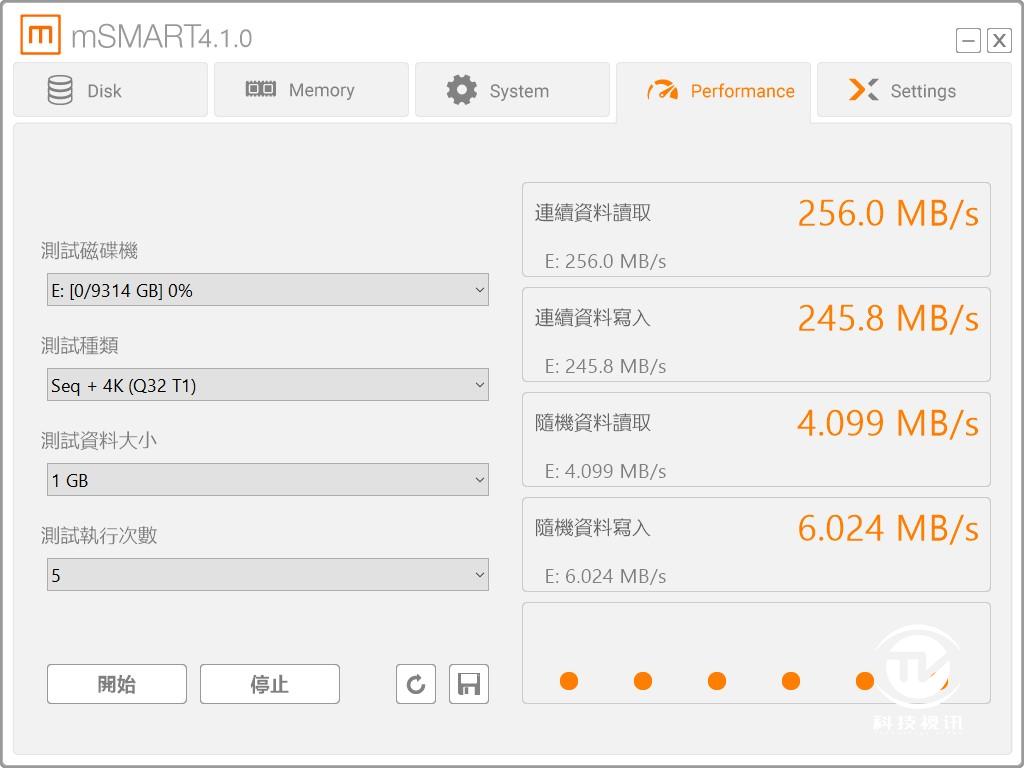Click the Disk tab database icon
The image size is (1024, 768).
(61, 89)
